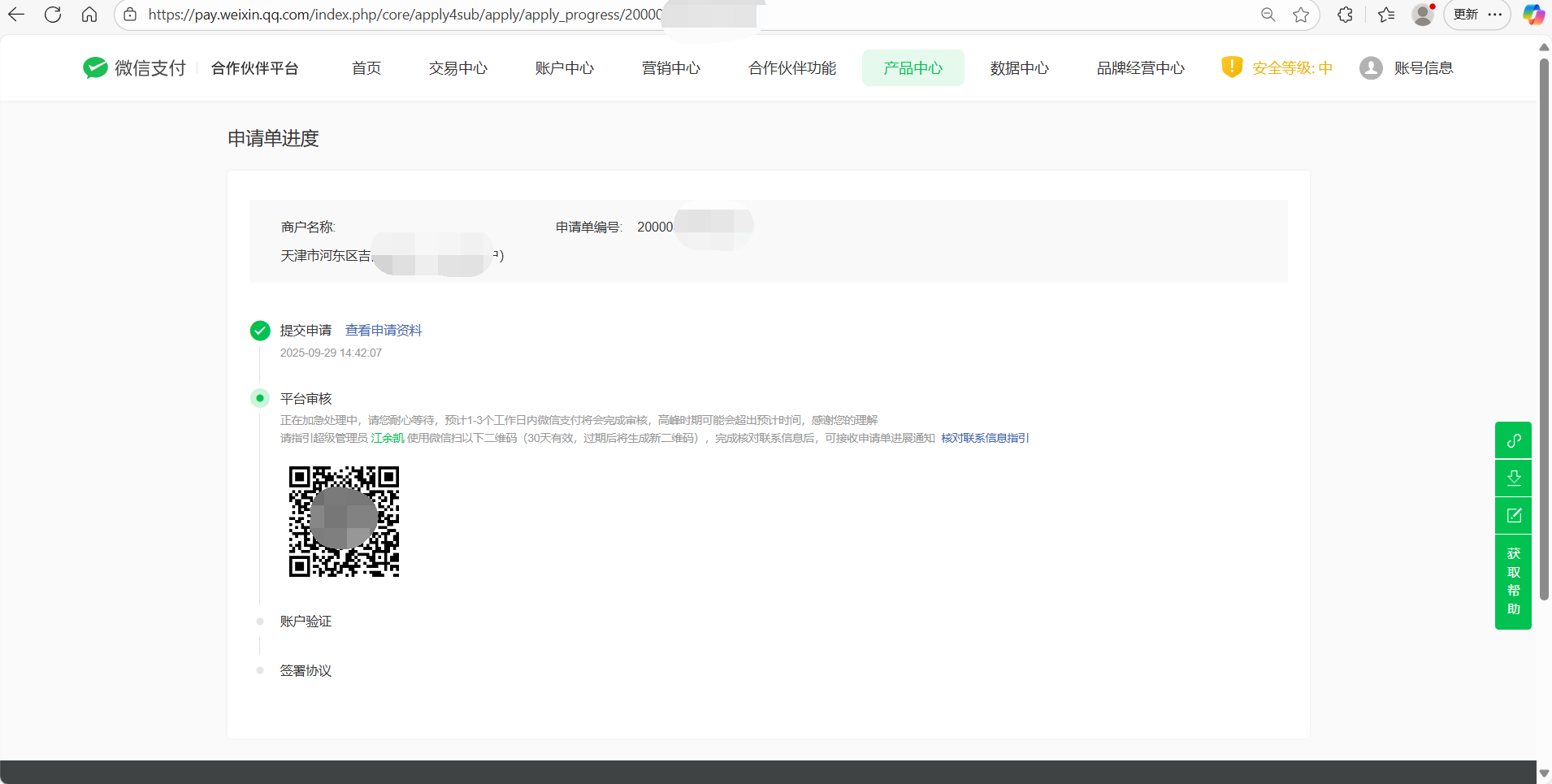1552x784 pixels.
Task: Click the browser refresh icon
Action: pos(53,15)
